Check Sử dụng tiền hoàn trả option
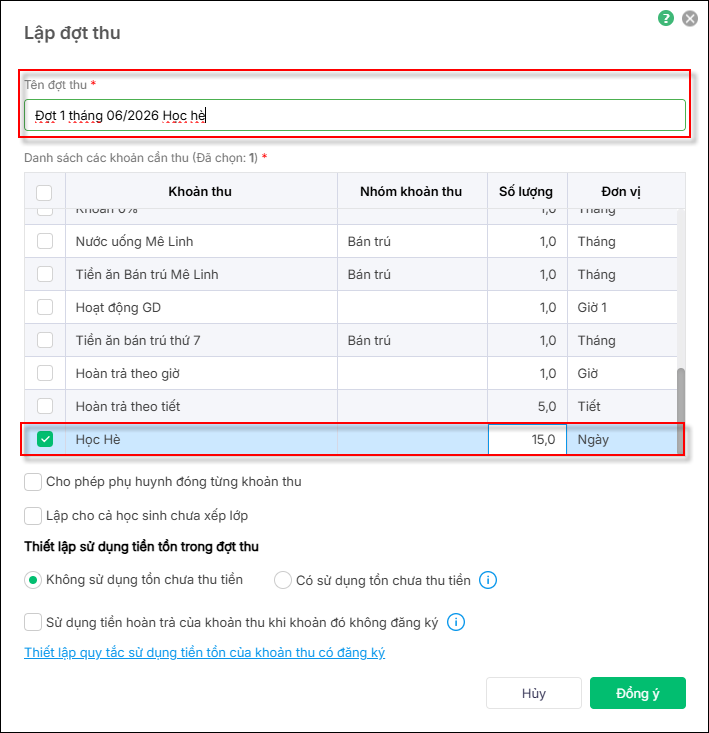This screenshot has height=733, width=709. [x=33, y=622]
